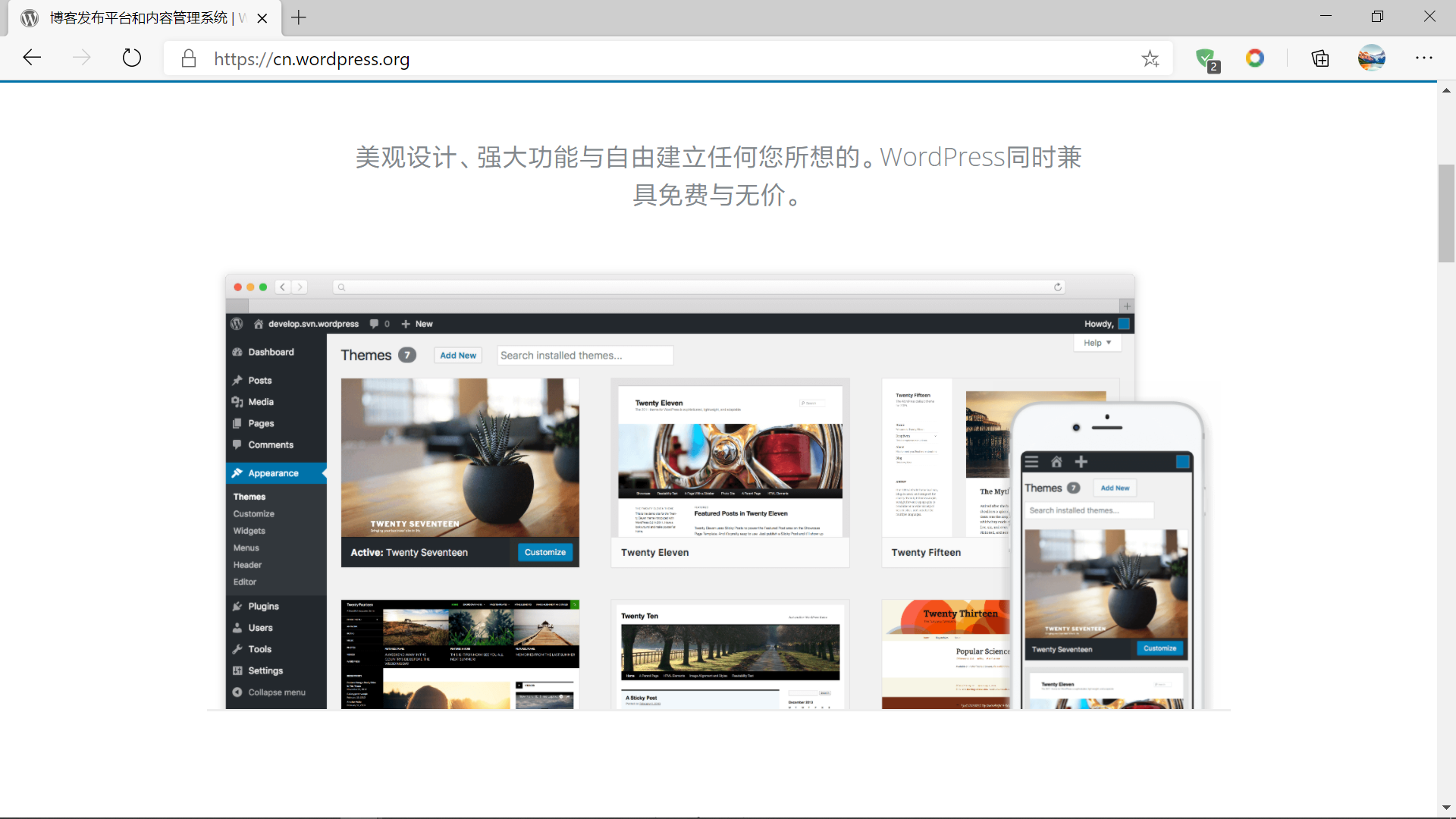This screenshot has height=819, width=1456.
Task: Click the colorful circle extension icon
Action: (1254, 58)
